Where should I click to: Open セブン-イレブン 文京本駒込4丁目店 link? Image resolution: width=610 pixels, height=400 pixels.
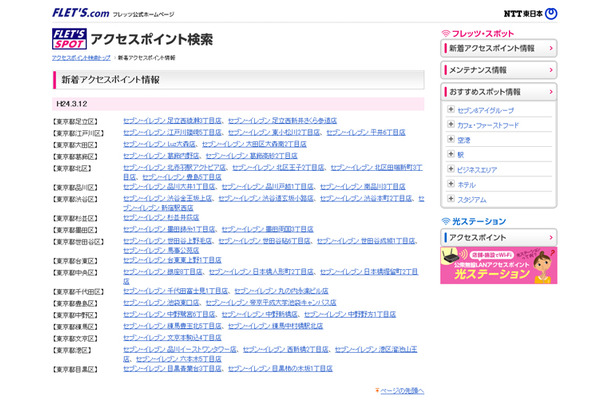click(x=172, y=338)
